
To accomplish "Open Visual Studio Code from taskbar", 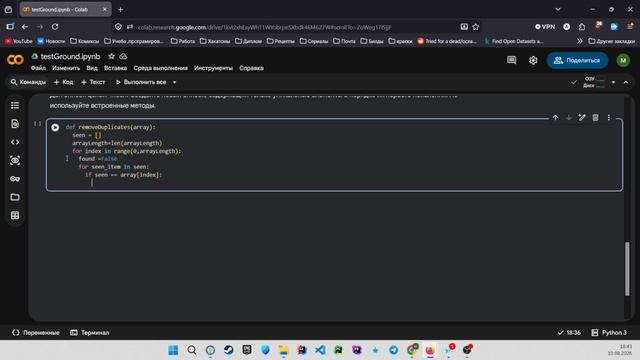I will 320,350.
